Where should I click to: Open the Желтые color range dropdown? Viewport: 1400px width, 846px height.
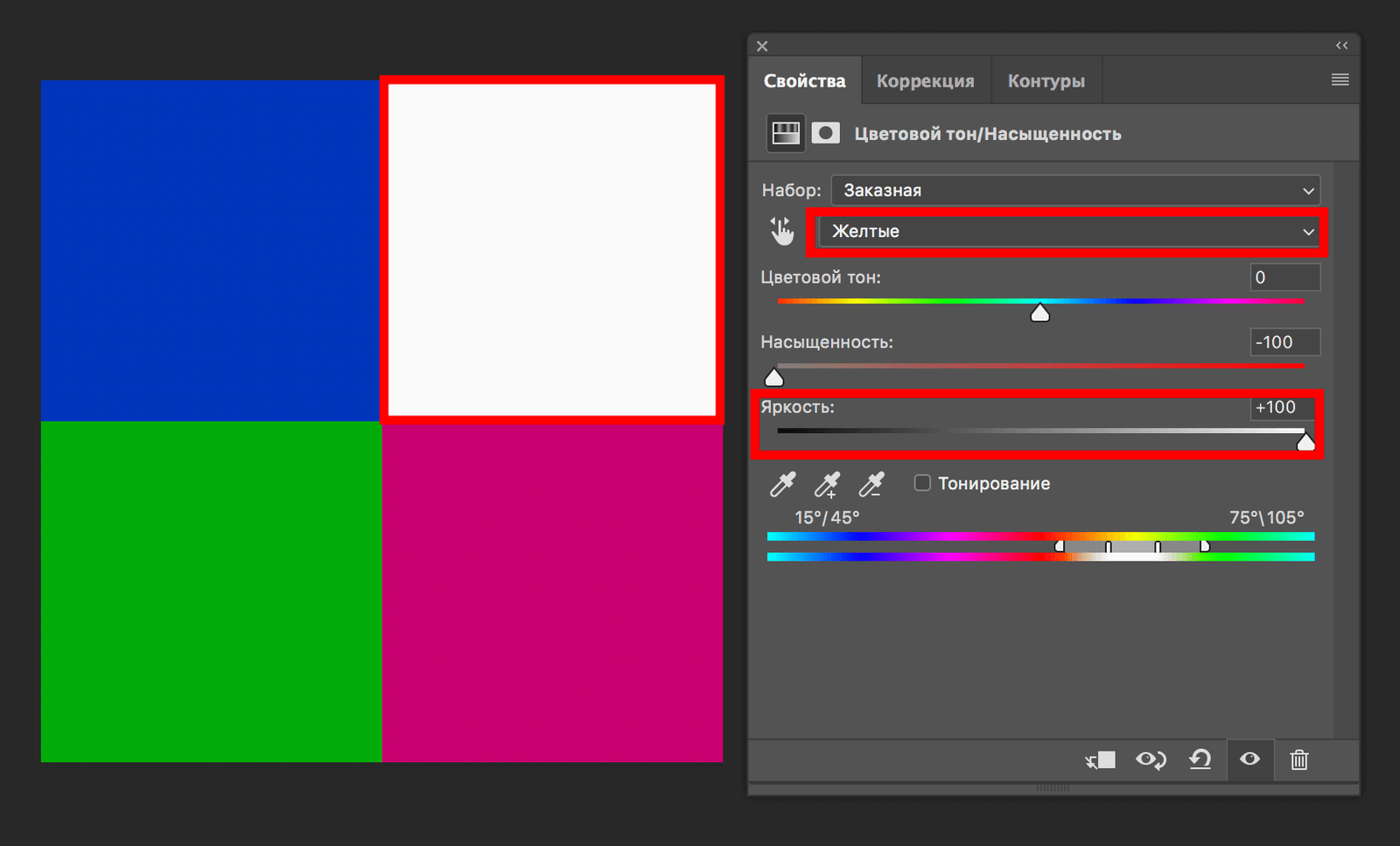click(1067, 232)
